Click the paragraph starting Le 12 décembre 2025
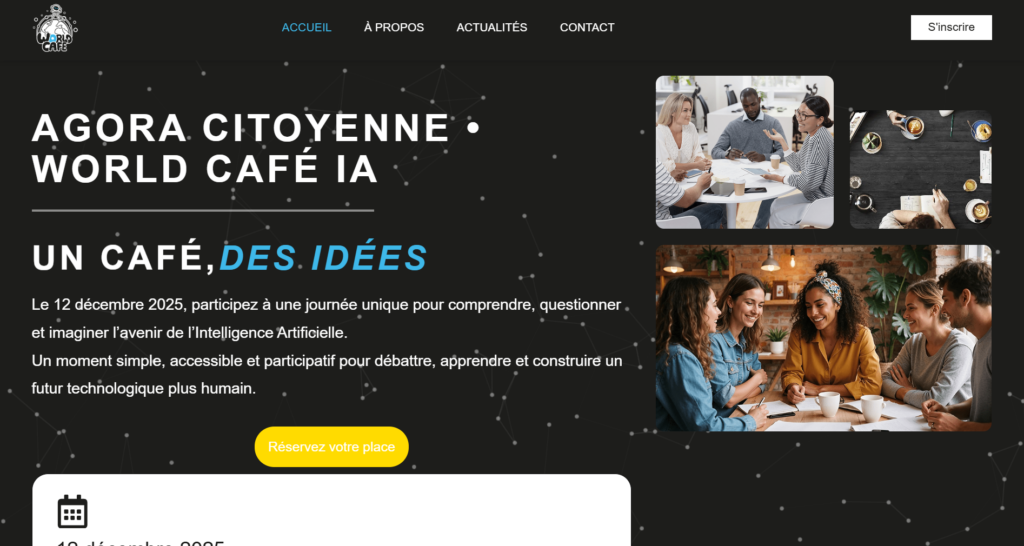1024x546 pixels. tap(327, 319)
